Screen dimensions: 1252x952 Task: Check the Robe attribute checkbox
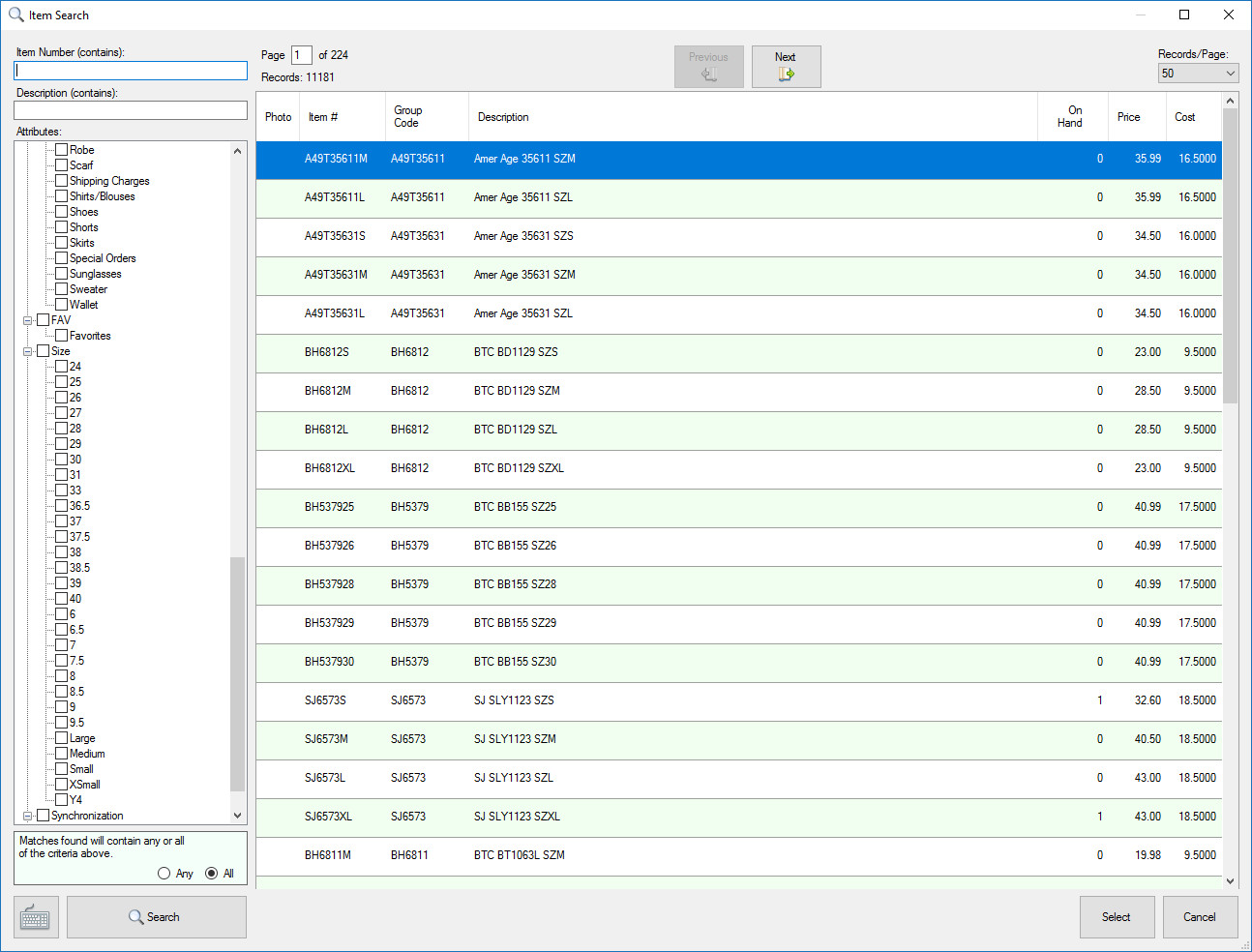pyautogui.click(x=61, y=150)
